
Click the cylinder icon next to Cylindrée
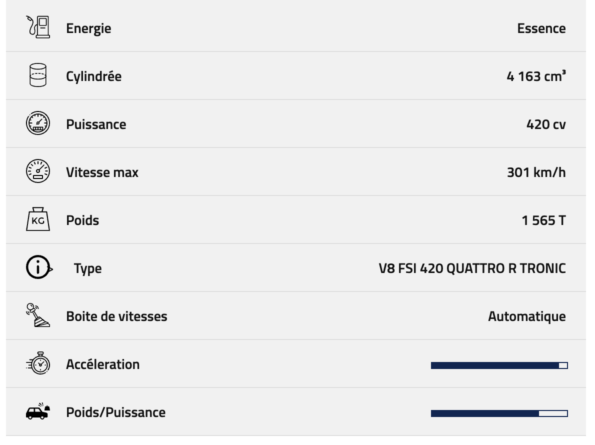pos(38,75)
